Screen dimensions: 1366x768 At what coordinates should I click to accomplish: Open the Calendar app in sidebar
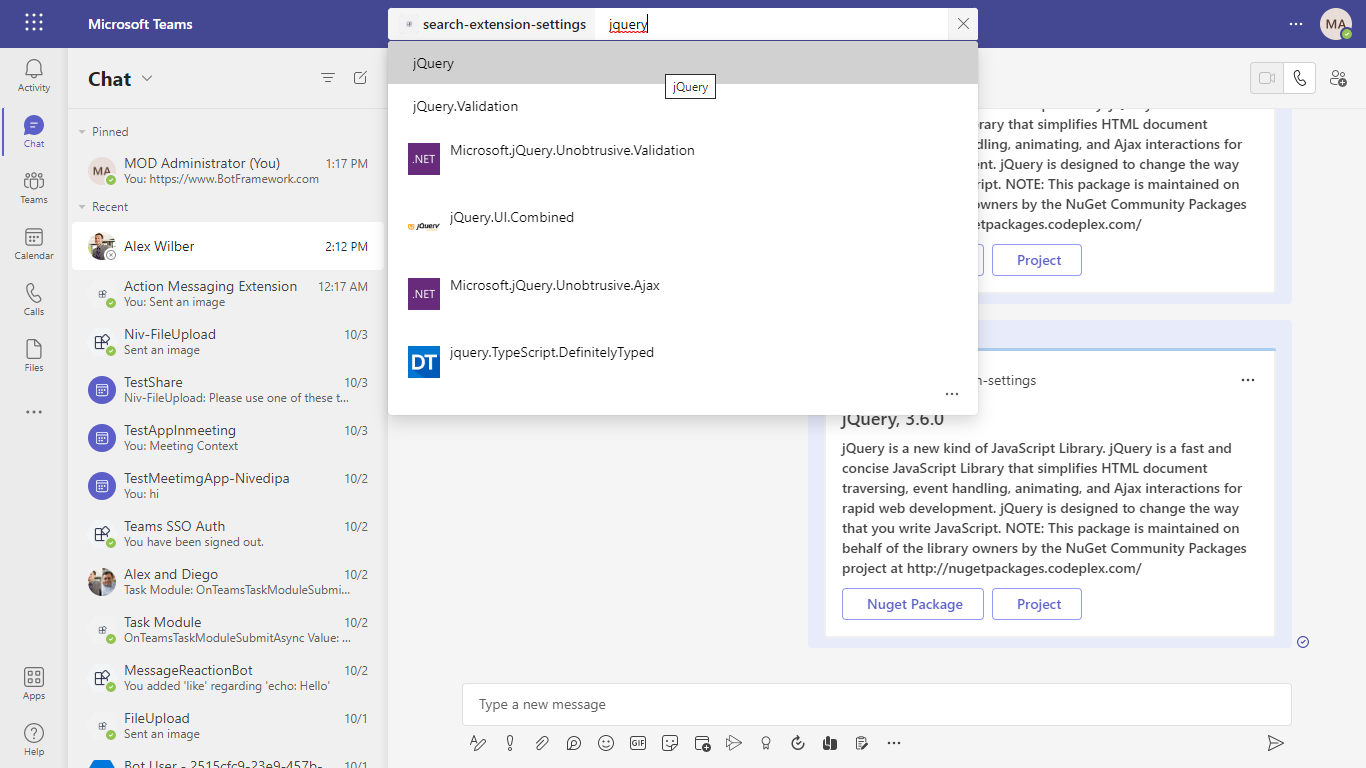tap(34, 243)
